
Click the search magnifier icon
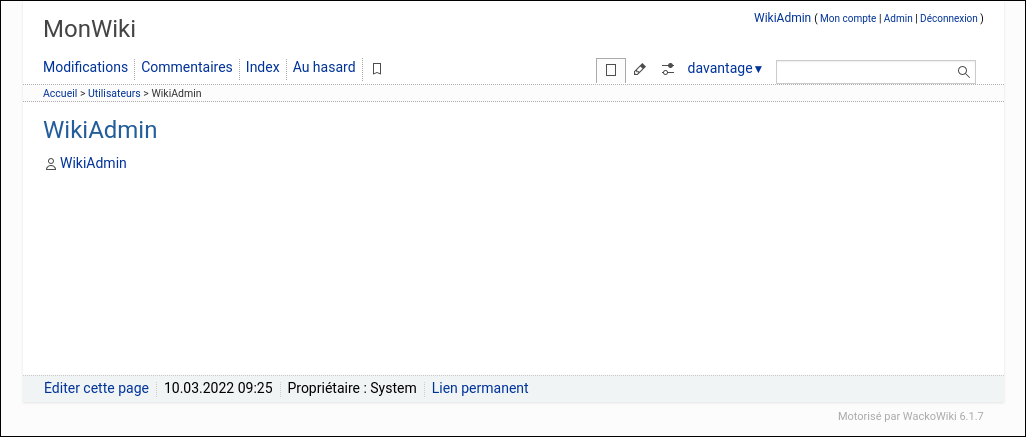click(963, 72)
